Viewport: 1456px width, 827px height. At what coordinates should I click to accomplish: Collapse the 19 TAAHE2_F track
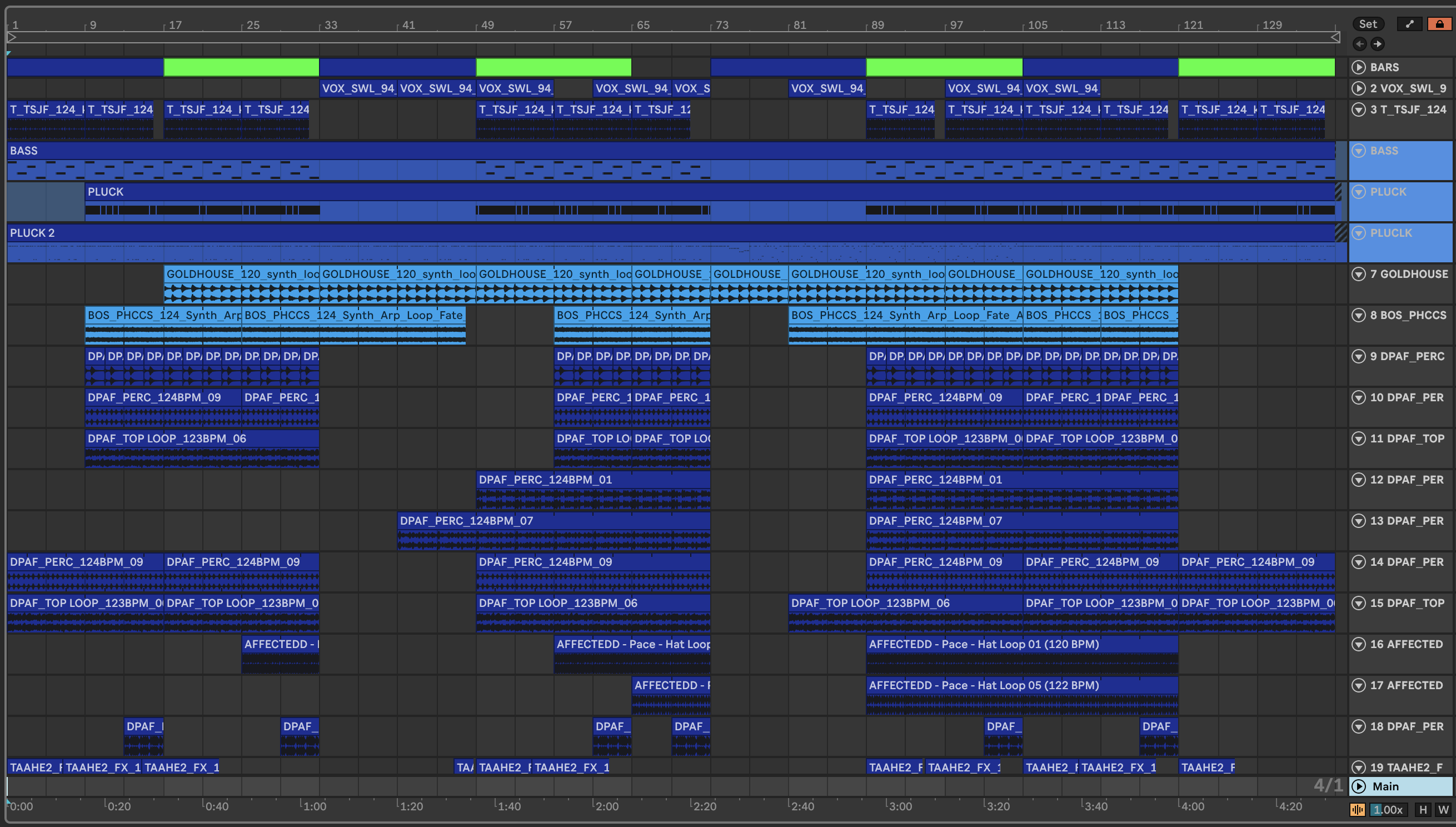(x=1358, y=768)
